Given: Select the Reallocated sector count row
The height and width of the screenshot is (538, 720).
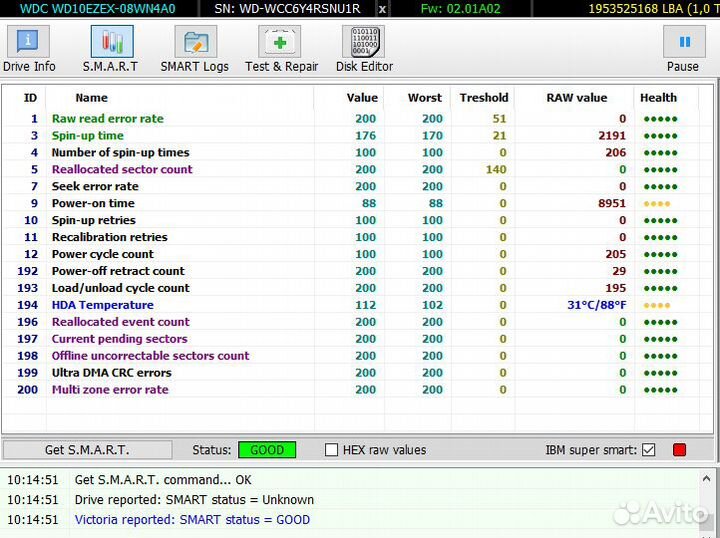Looking at the screenshot, I should (x=122, y=169).
